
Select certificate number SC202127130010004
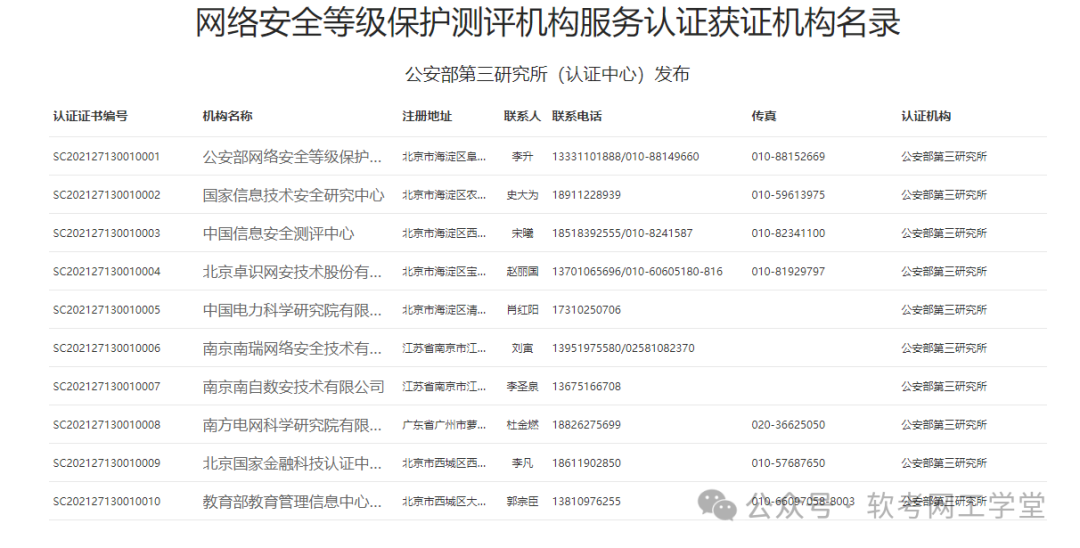click(106, 272)
